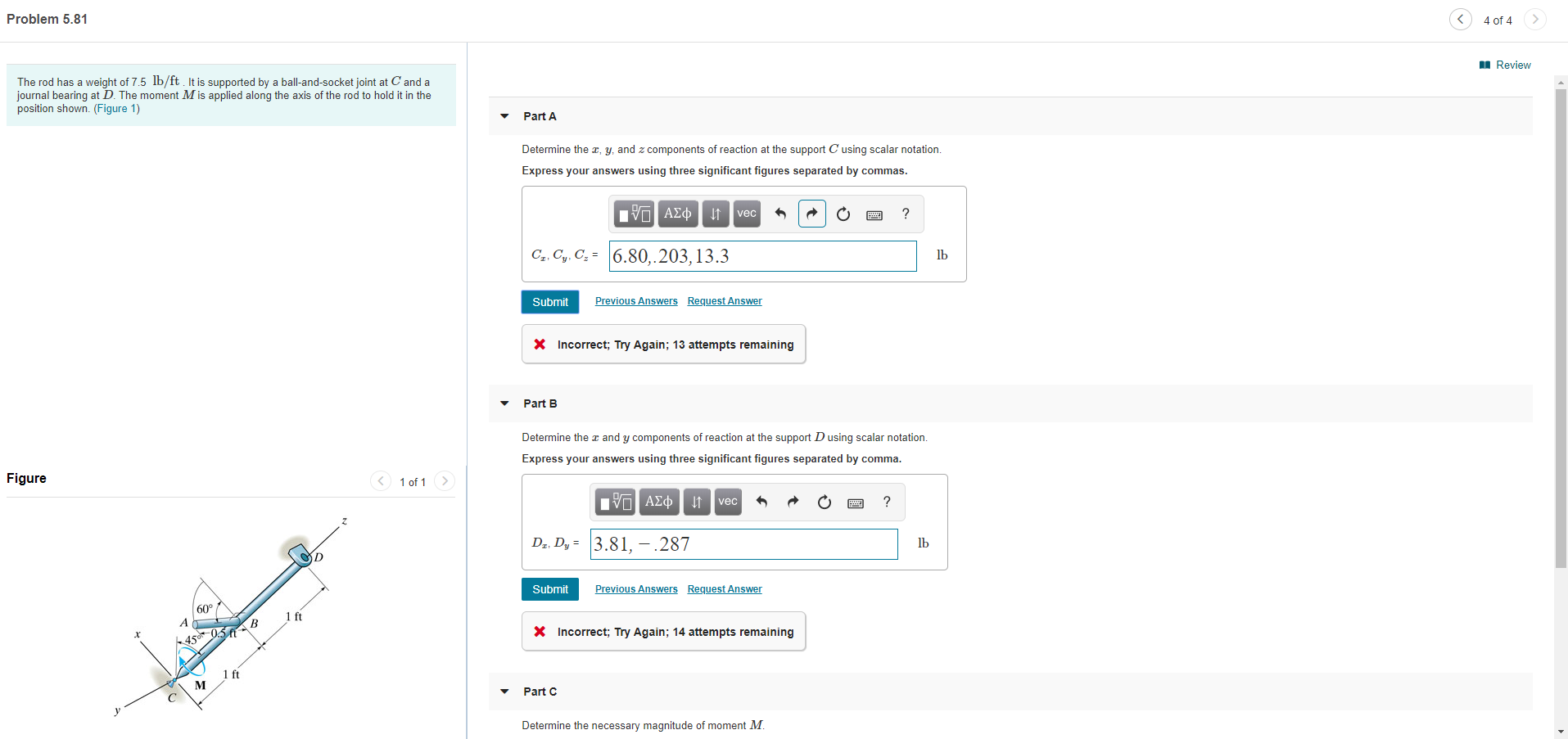Go to previous problem arrow
Screen dimensions: 1568x739
(1460, 20)
